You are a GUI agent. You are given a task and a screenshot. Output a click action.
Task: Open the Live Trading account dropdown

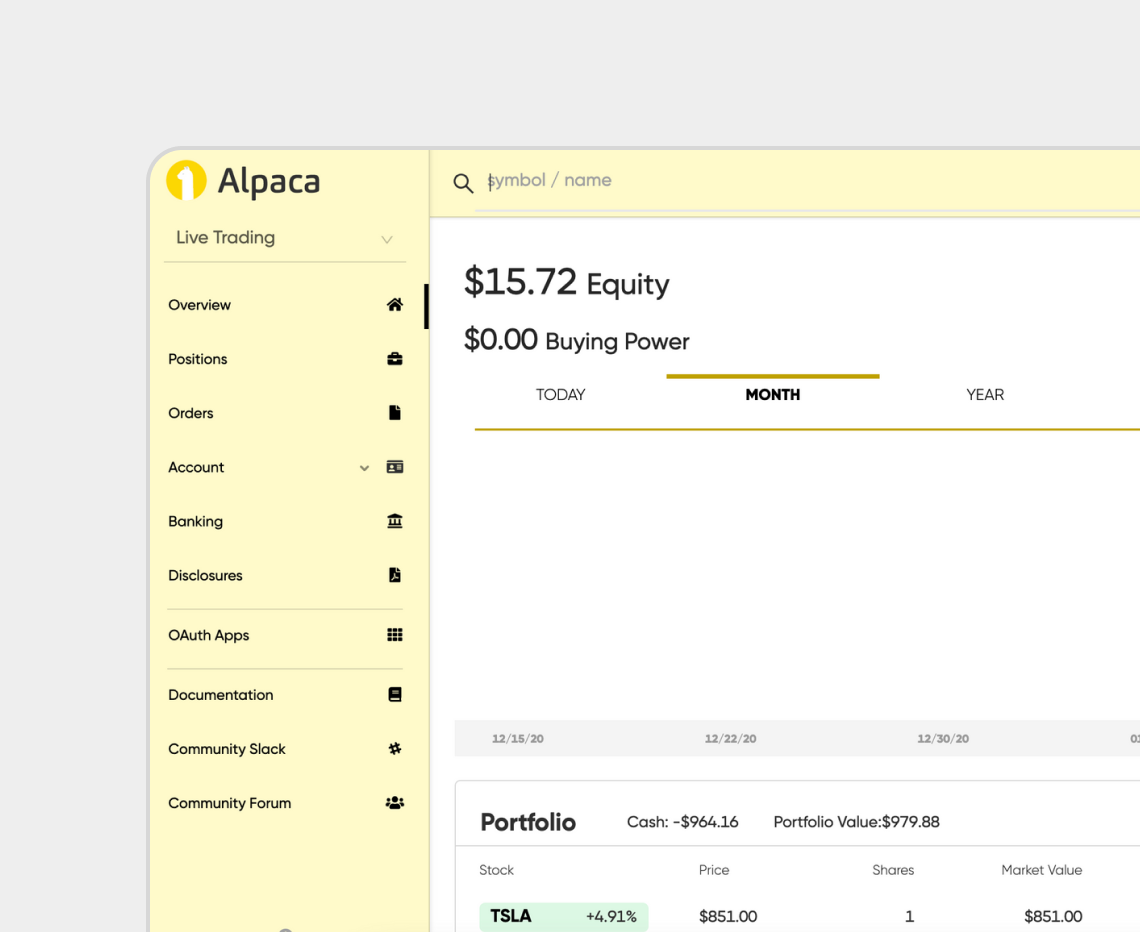point(285,238)
